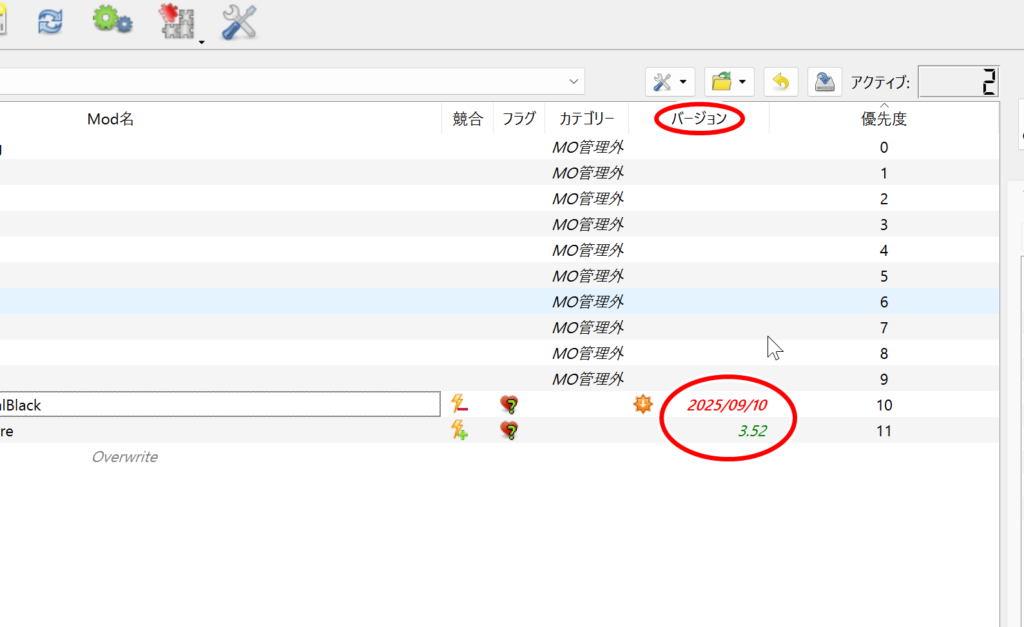The height and width of the screenshot is (627, 1024).
Task: Sort the list by the バージョン column header
Action: [699, 119]
